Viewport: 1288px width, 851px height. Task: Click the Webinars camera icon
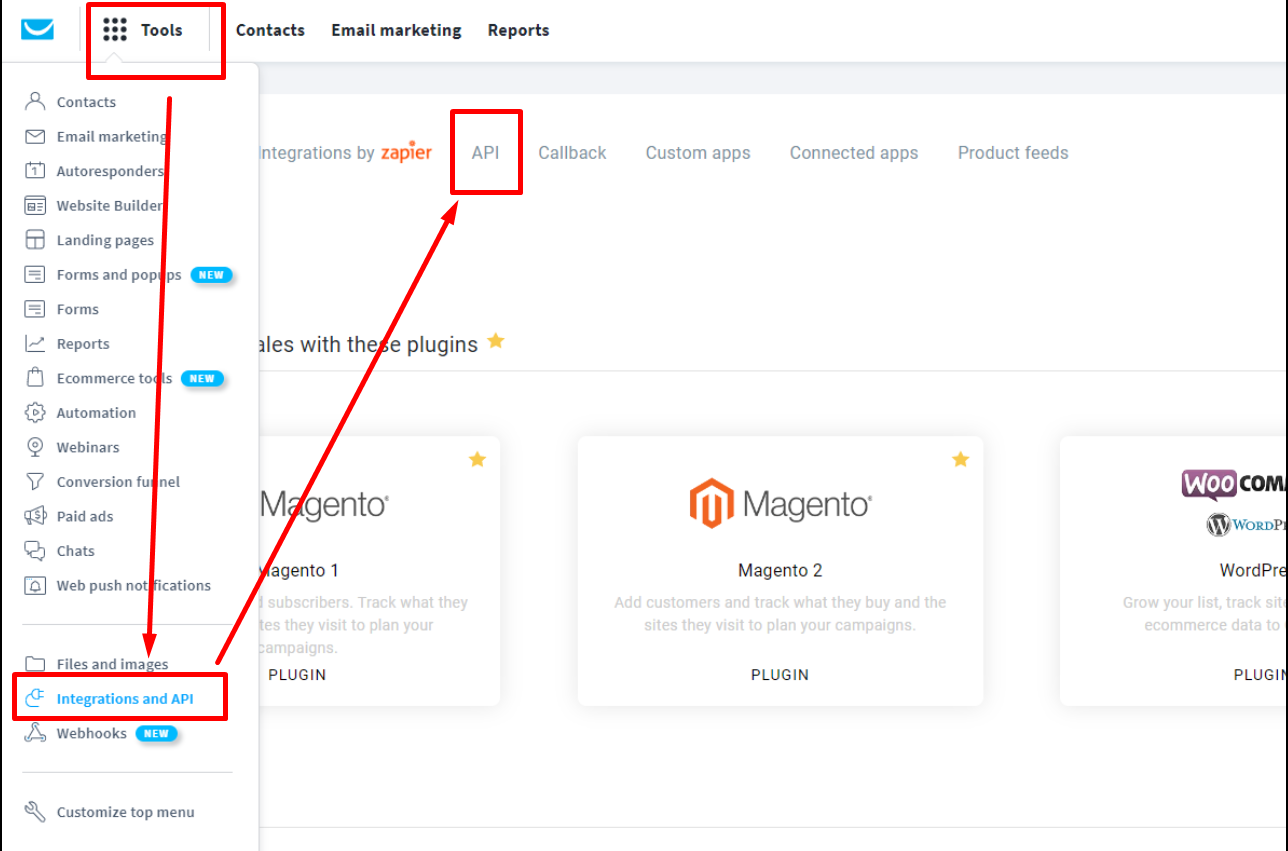coord(35,447)
